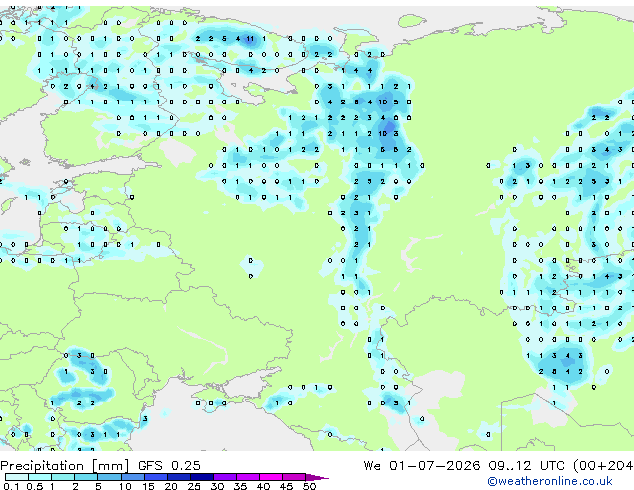The width and height of the screenshot is (634, 490).
Task: Click the legend swatch between 25 and 30
Action: pos(201,477)
